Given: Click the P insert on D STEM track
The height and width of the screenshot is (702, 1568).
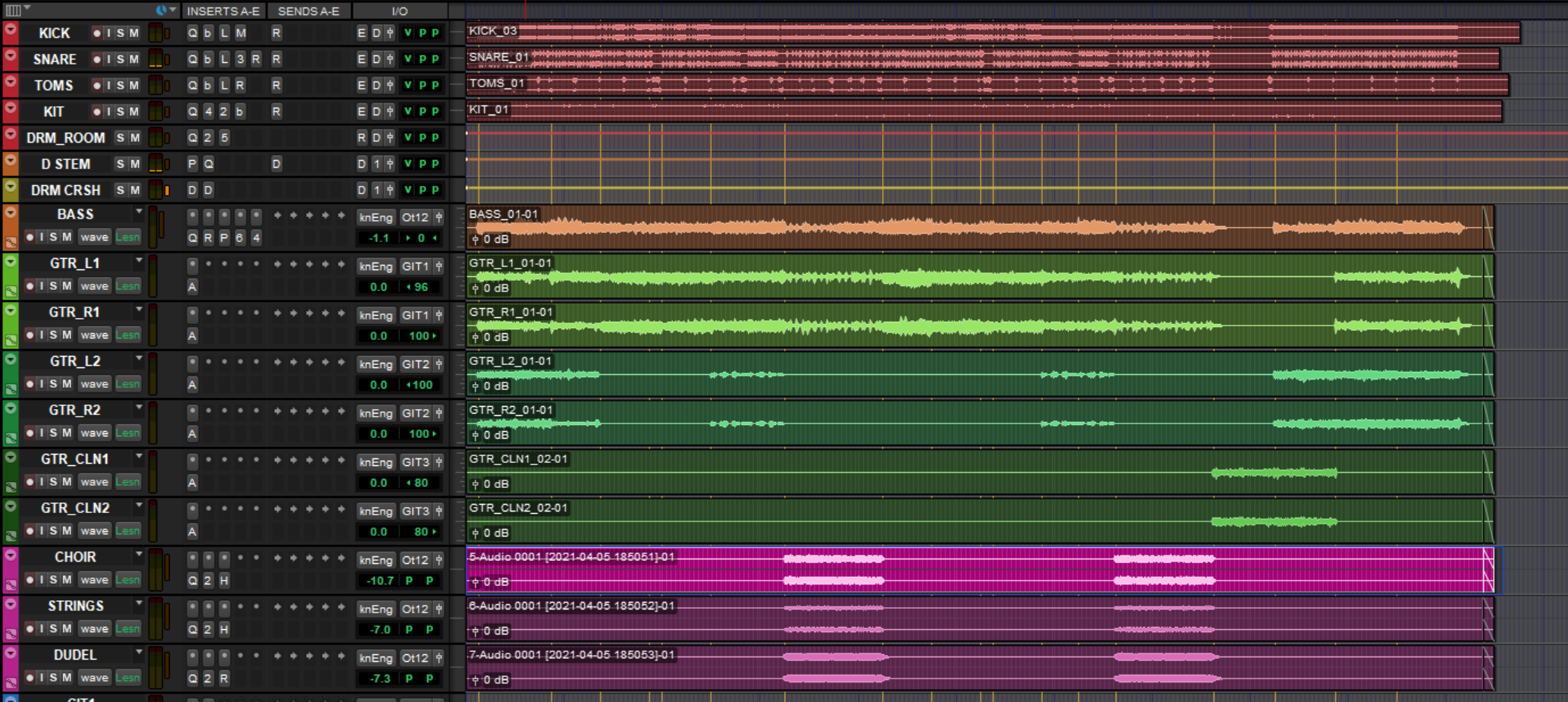Looking at the screenshot, I should pos(192,164).
